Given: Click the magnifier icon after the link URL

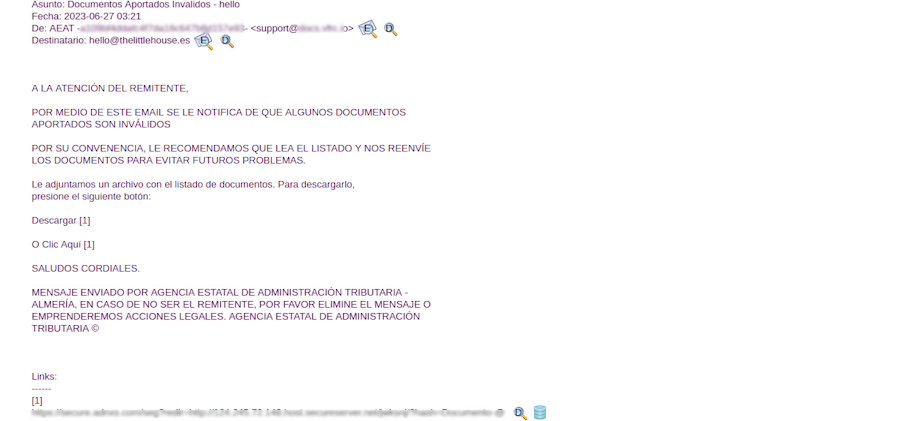Looking at the screenshot, I should (x=520, y=413).
